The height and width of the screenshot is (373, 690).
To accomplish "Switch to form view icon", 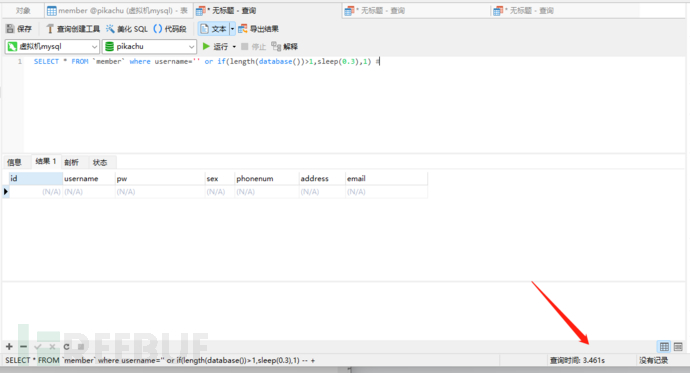I will (x=678, y=347).
